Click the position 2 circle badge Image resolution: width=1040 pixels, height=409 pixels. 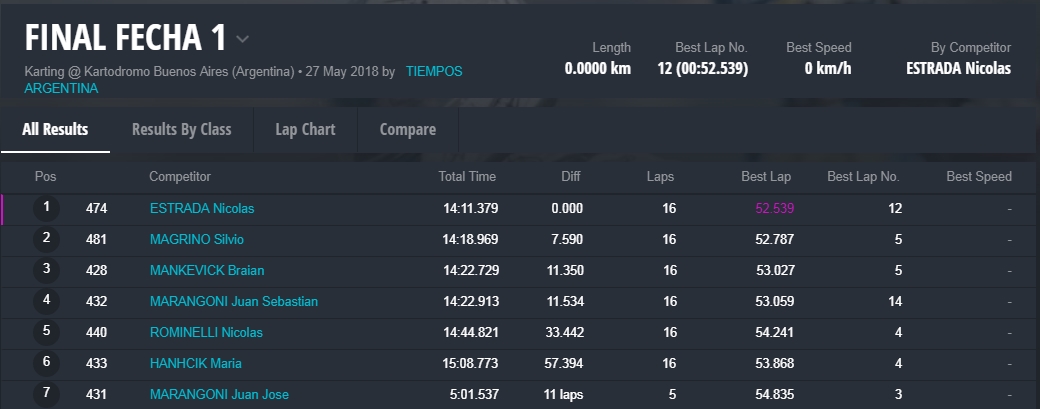point(46,239)
